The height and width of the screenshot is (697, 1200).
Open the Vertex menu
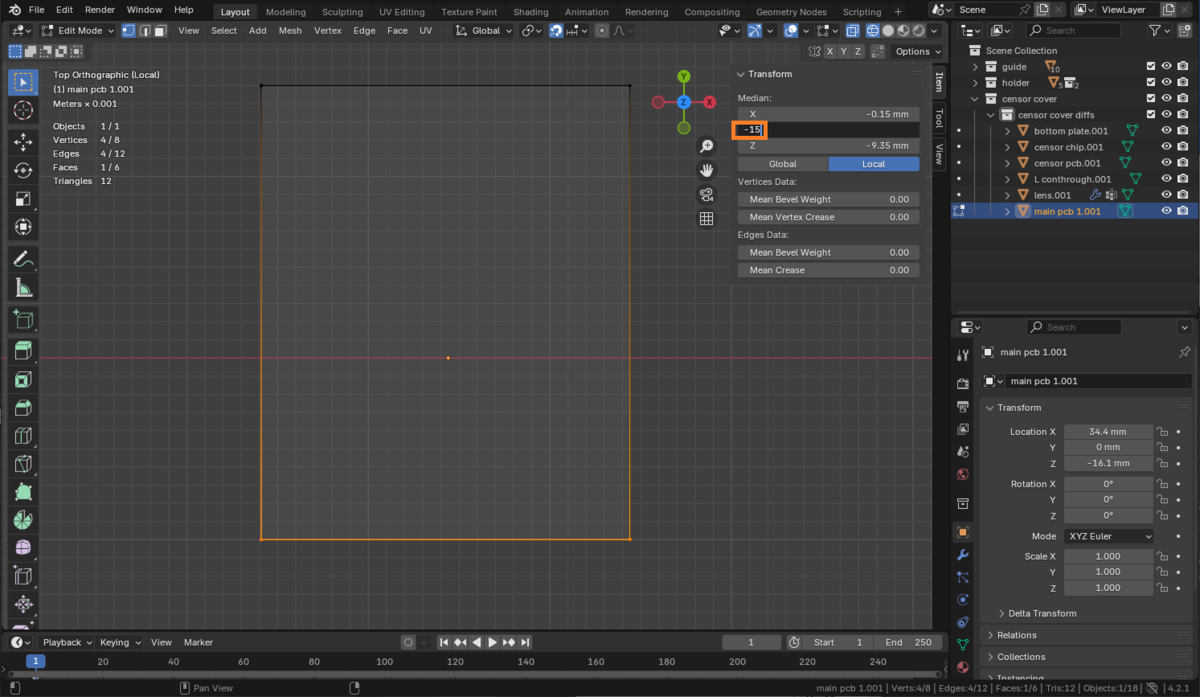(327, 30)
